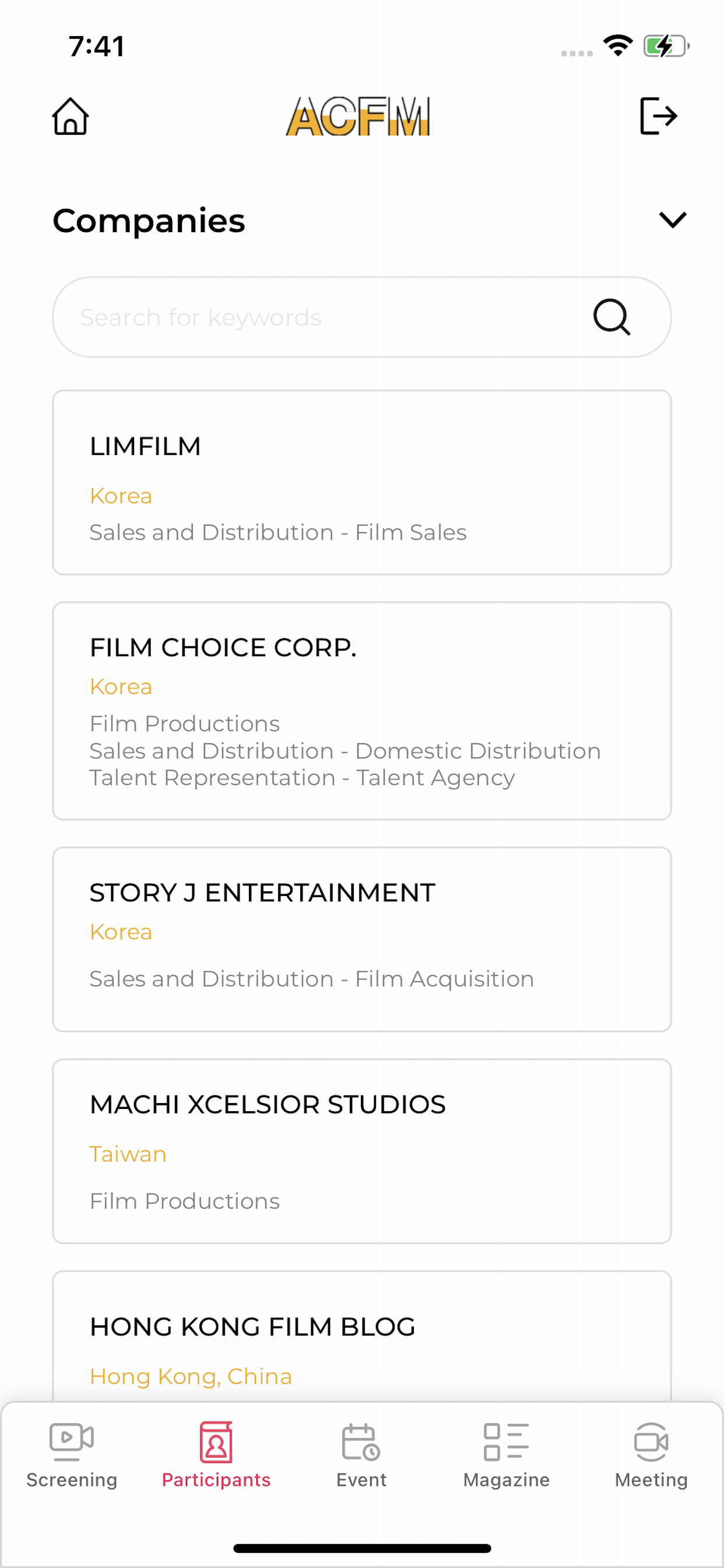Image resolution: width=724 pixels, height=1568 pixels.
Task: Open the FILM CHOICE CORP. card
Action: tap(362, 711)
